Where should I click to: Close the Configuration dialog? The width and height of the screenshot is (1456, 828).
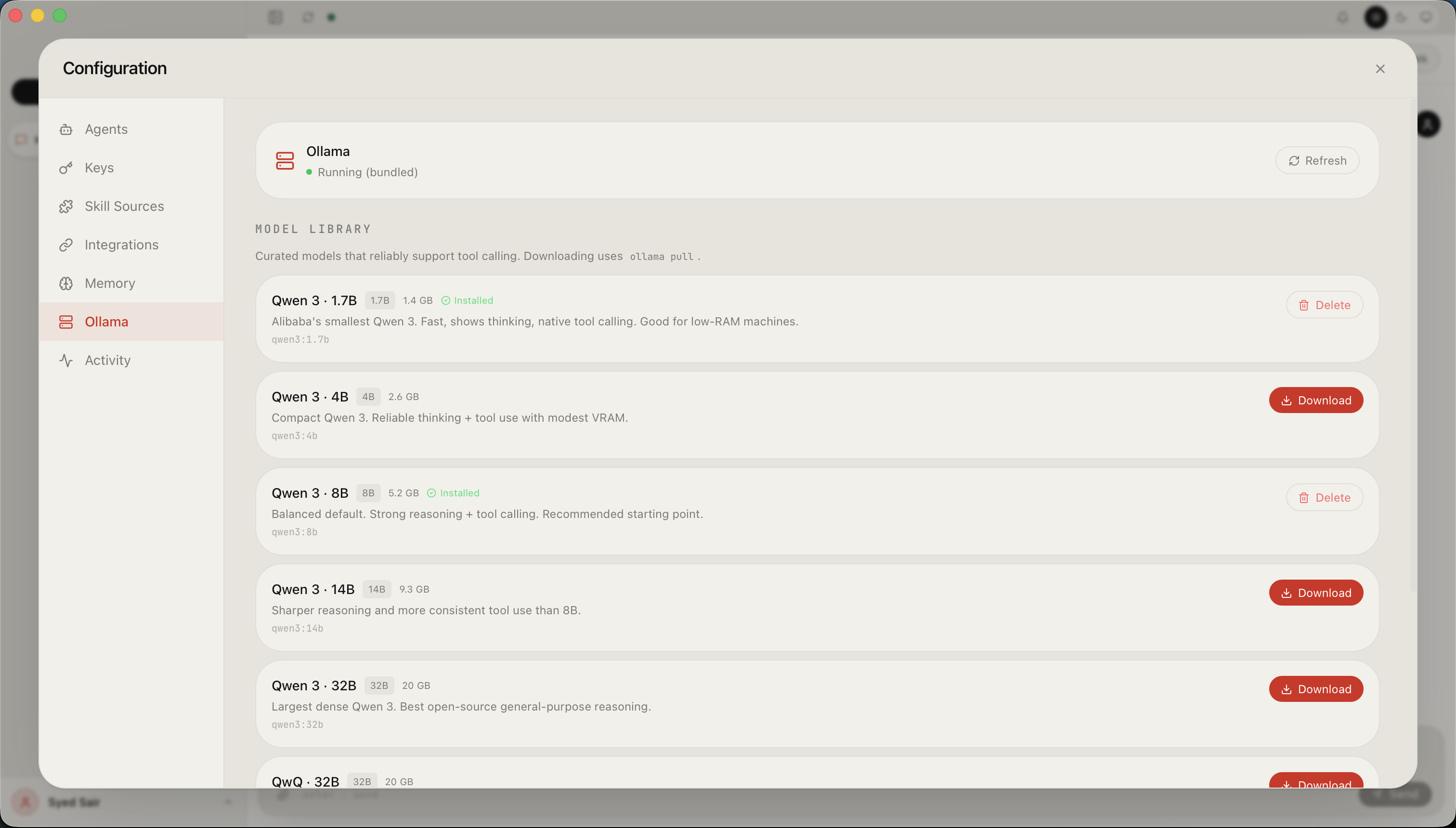(x=1380, y=69)
